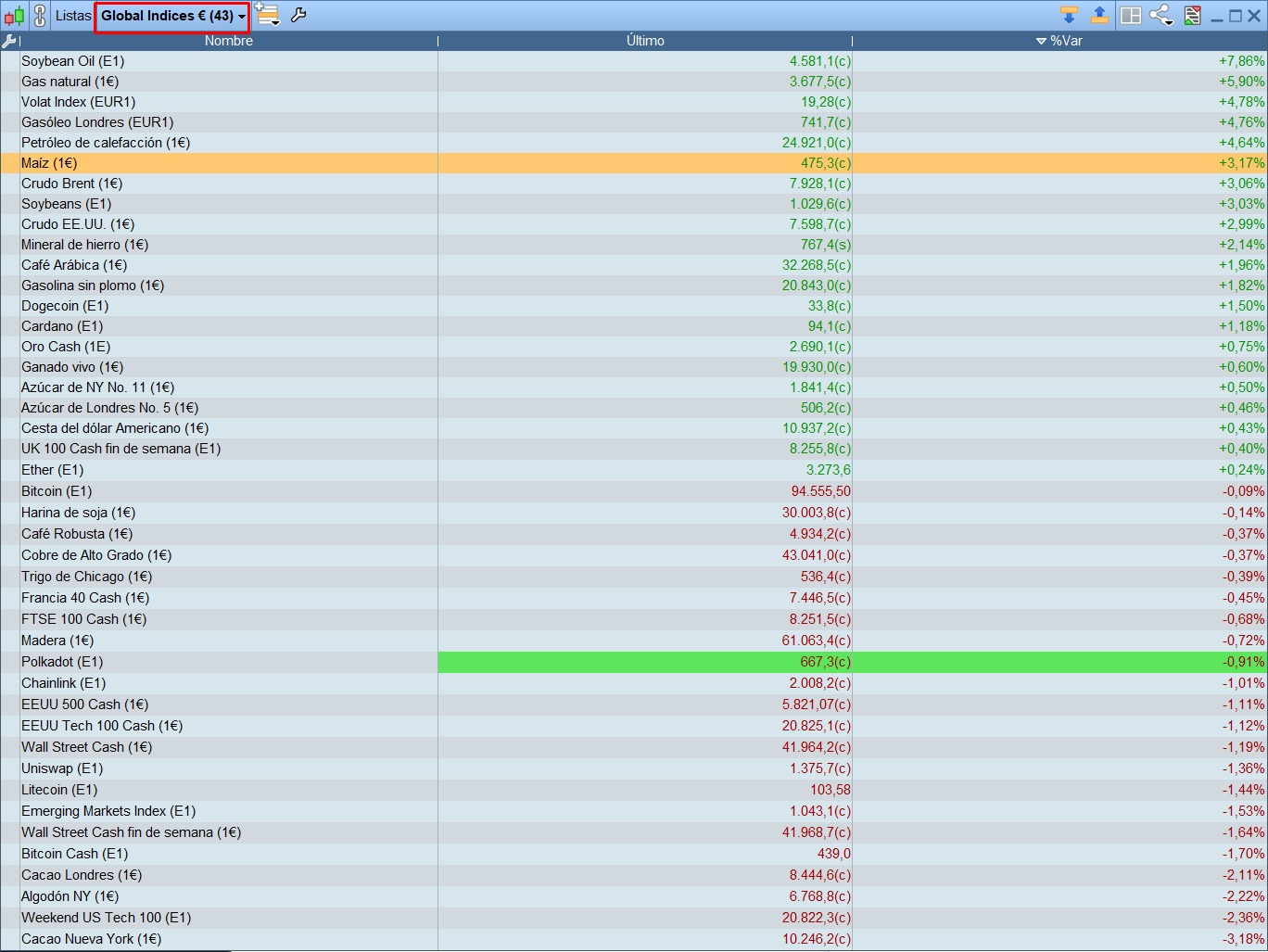The width and height of the screenshot is (1268, 952).
Task: Open the add-to-list icon menu
Action: (x=267, y=15)
